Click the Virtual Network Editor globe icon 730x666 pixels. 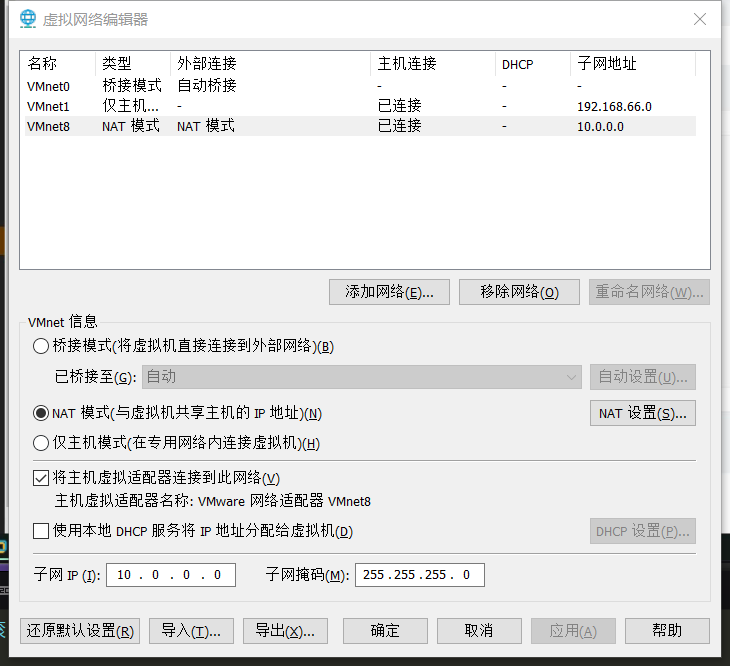(28, 19)
